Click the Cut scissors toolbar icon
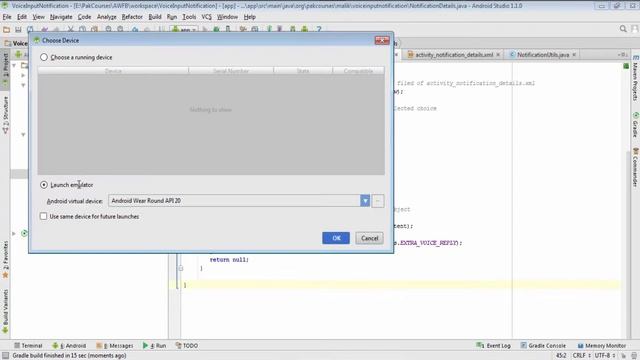 click(x=71, y=29)
